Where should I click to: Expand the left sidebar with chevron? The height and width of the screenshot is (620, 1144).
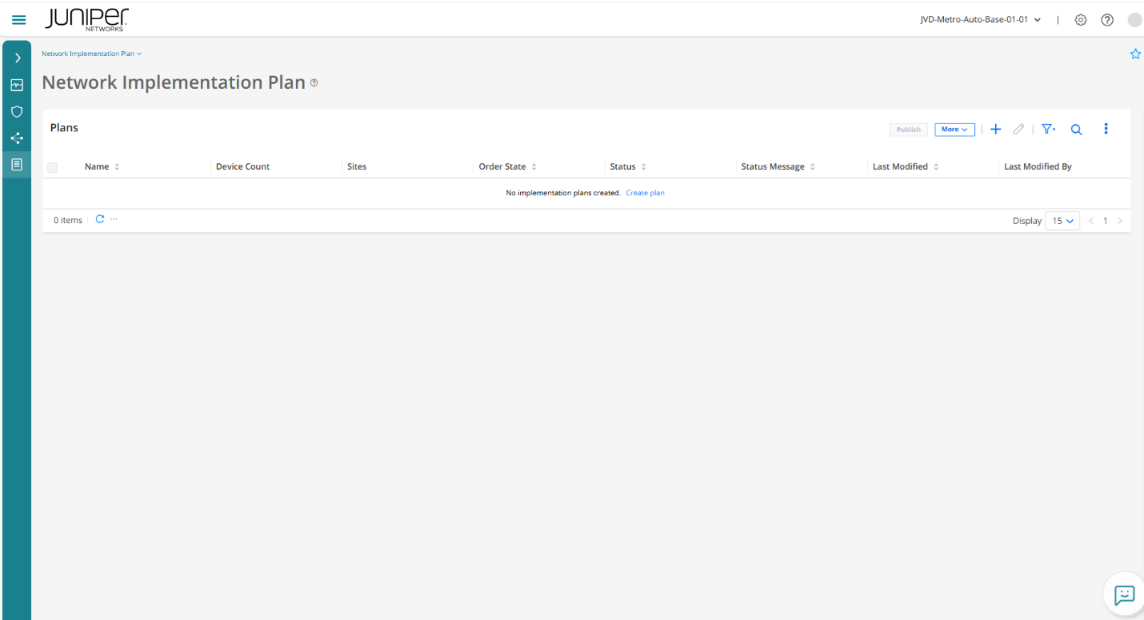tap(17, 58)
